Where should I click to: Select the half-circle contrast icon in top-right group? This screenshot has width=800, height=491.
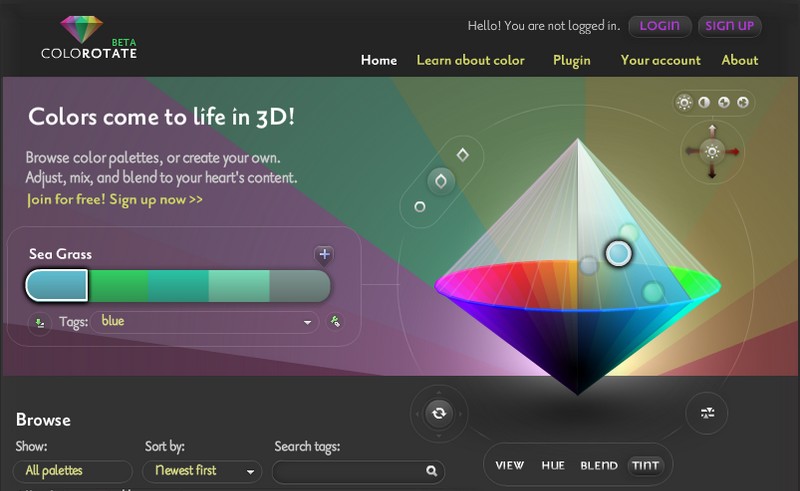[704, 102]
